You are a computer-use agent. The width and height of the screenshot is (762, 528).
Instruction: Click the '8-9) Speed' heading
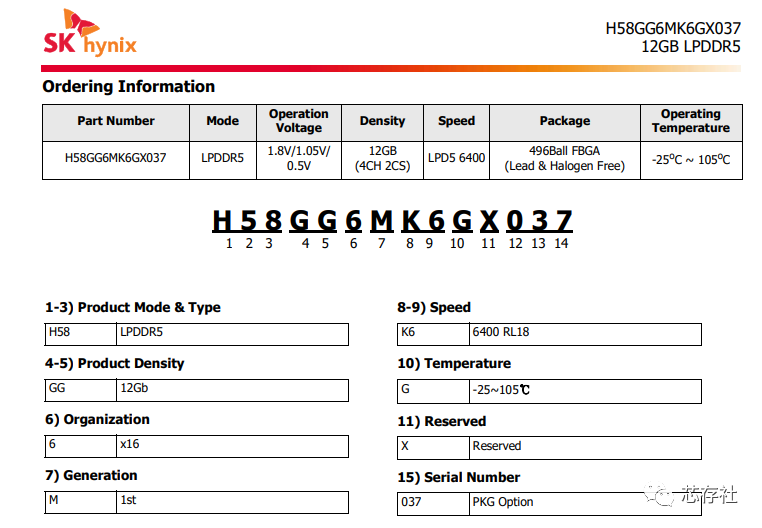click(434, 308)
